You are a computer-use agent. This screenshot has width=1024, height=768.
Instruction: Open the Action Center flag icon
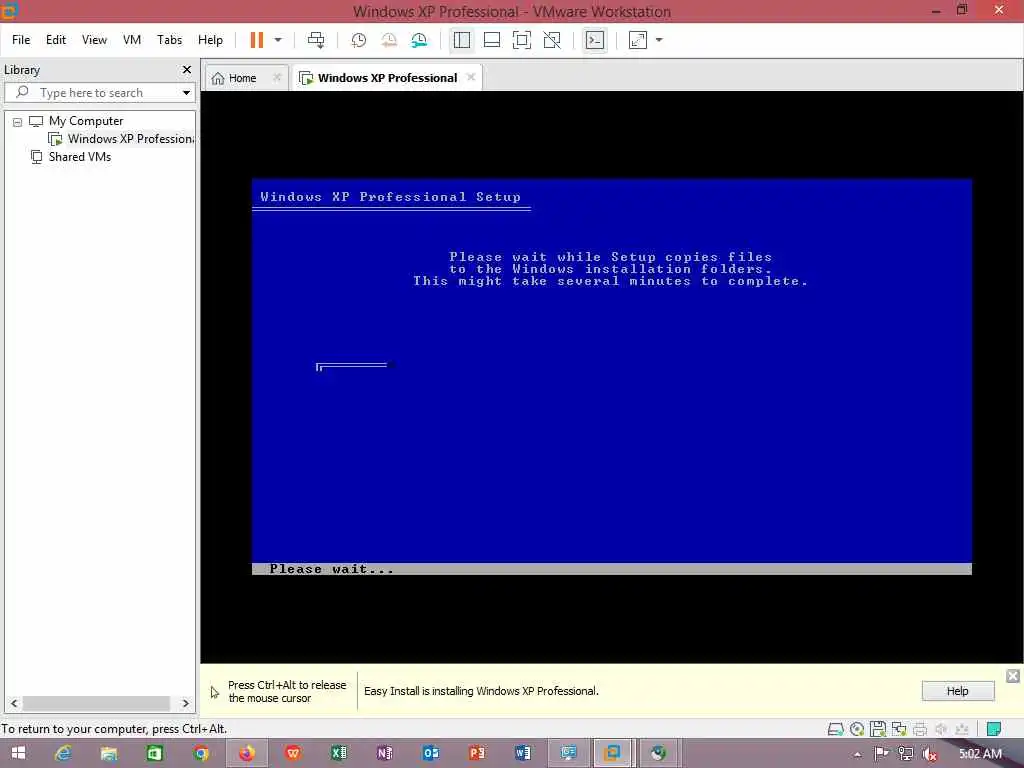click(x=881, y=754)
